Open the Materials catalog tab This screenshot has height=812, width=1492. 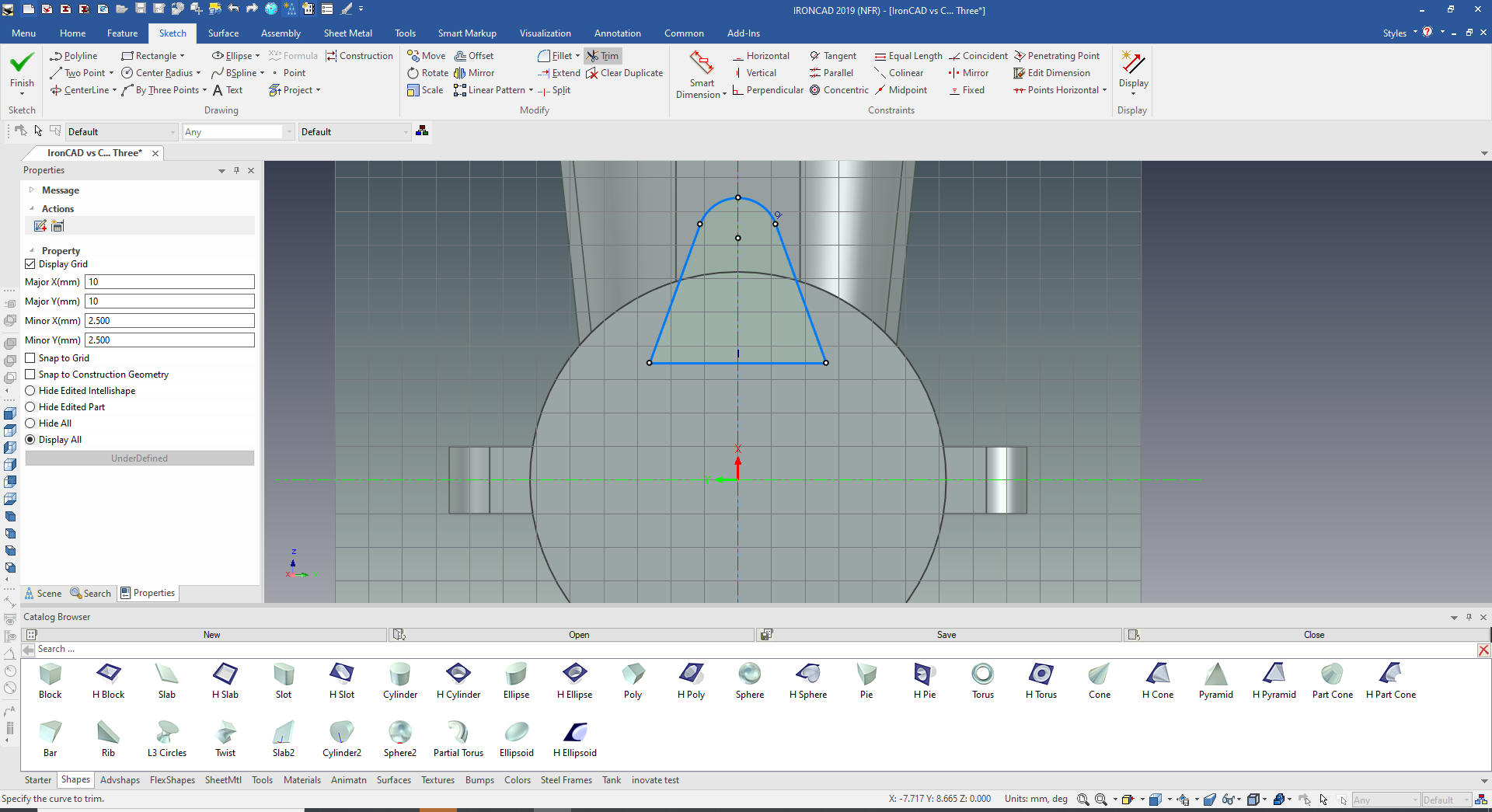pos(302,780)
